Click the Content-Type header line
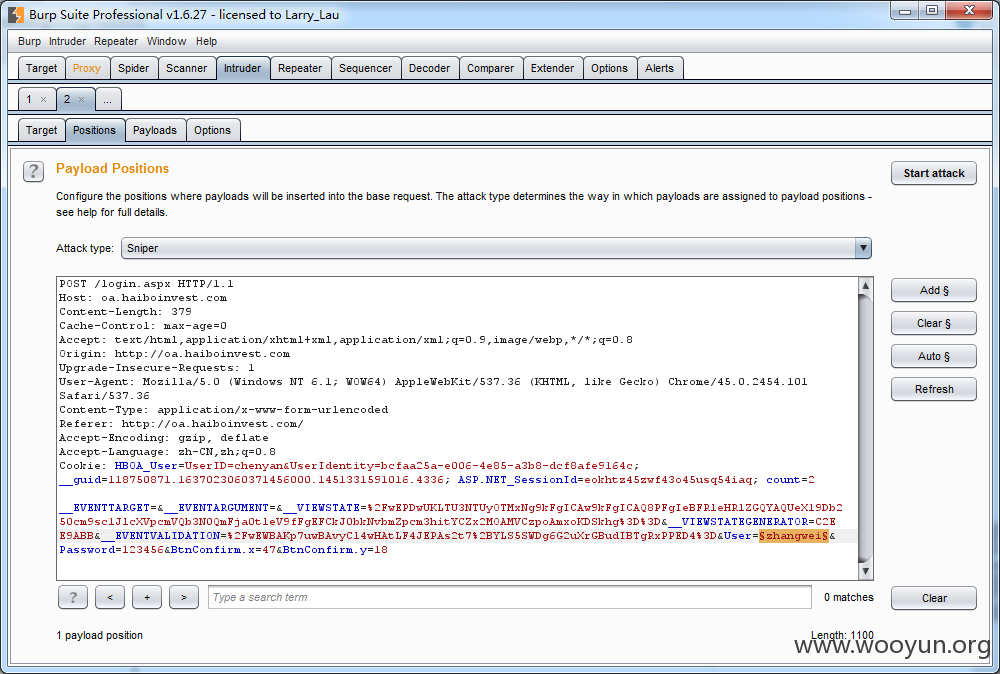 pyautogui.click(x=223, y=410)
